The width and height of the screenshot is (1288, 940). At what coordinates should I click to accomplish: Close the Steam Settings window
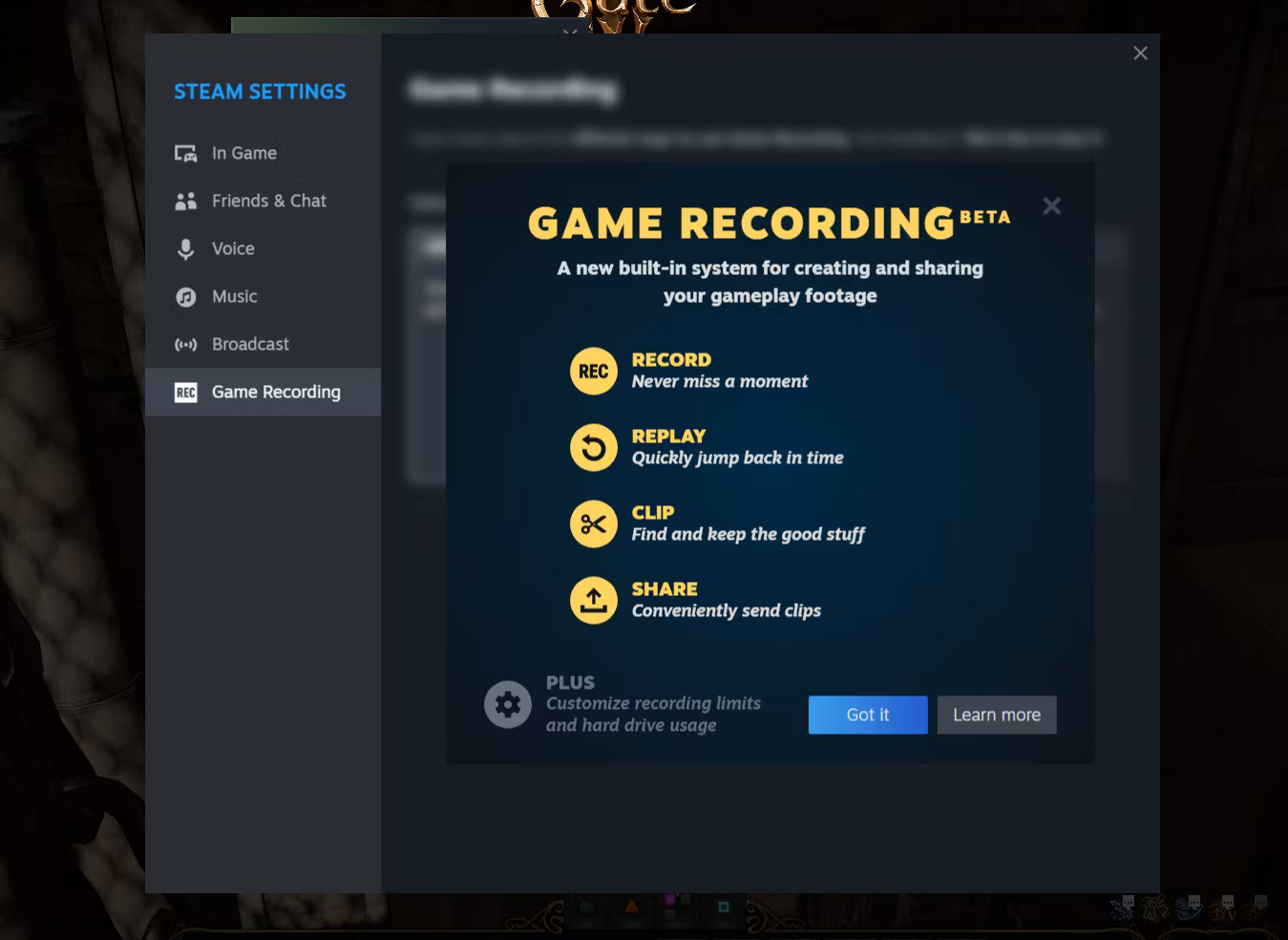tap(1140, 53)
